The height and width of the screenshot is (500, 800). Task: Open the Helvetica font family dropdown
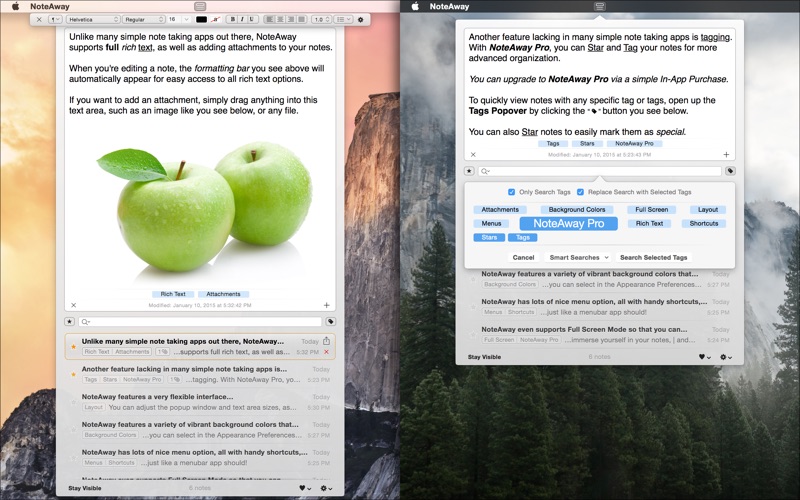click(x=92, y=19)
